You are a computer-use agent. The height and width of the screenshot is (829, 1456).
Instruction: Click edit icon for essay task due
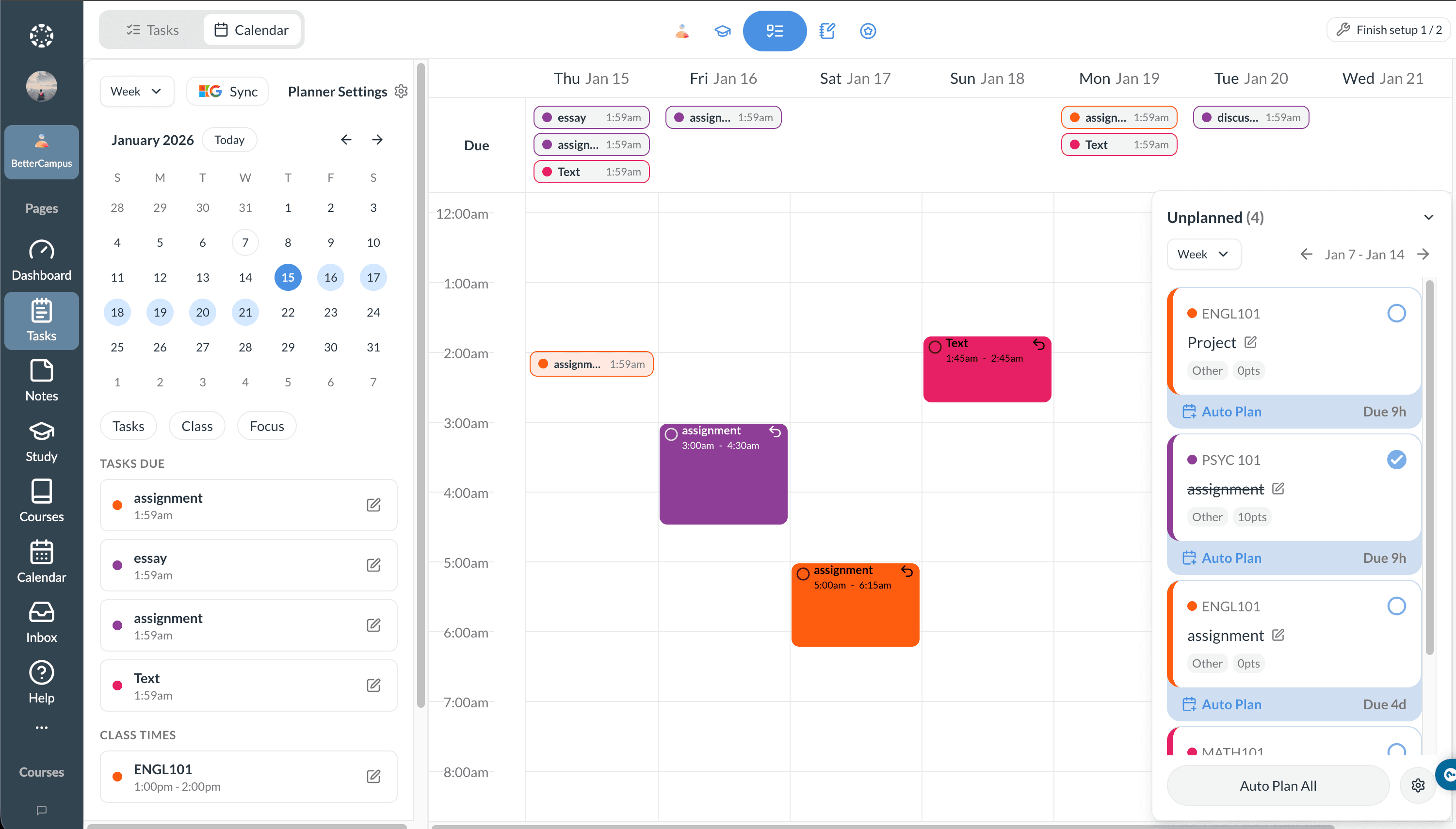(373, 565)
